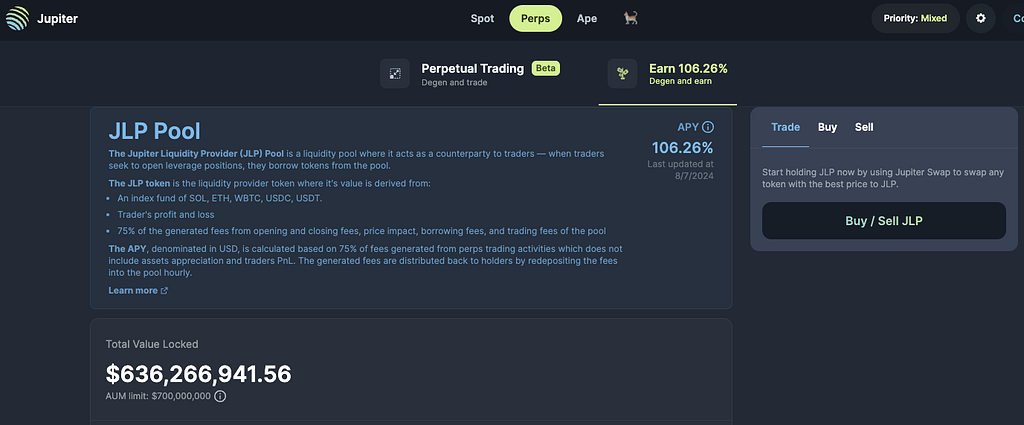1024x425 pixels.
Task: Click the Jupiter logo icon
Action: 18,18
